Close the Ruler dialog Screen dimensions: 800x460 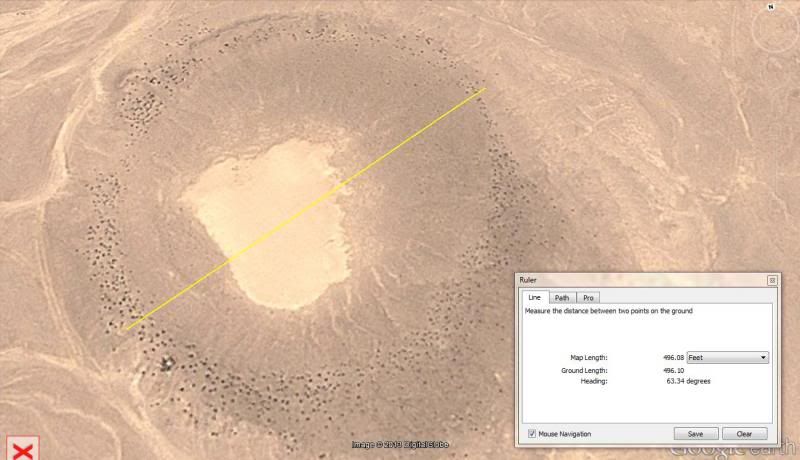coord(772,280)
